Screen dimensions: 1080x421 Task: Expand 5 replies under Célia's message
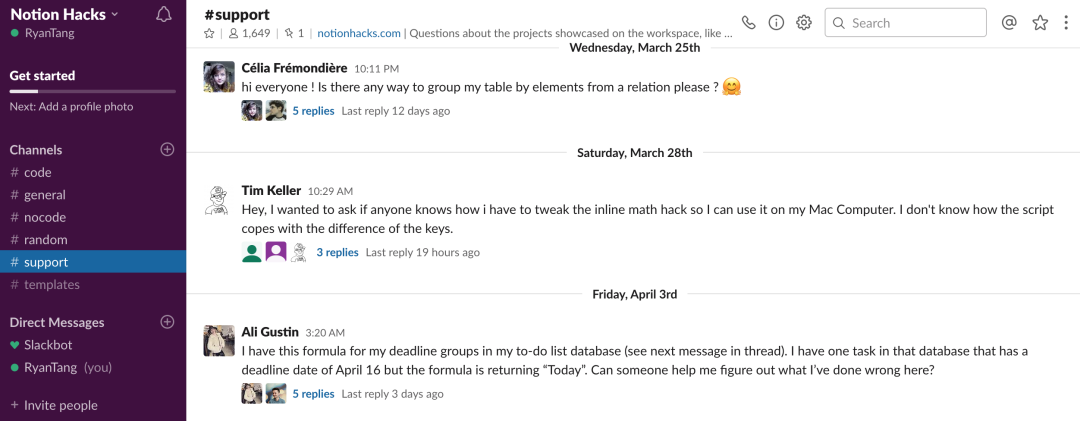(x=313, y=111)
